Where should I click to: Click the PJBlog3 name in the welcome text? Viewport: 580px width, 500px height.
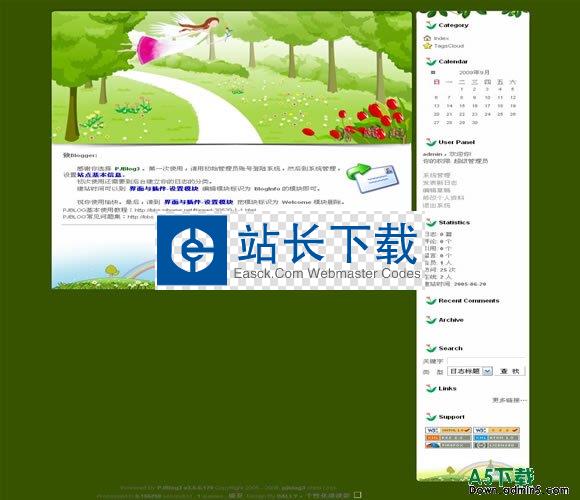[127, 168]
